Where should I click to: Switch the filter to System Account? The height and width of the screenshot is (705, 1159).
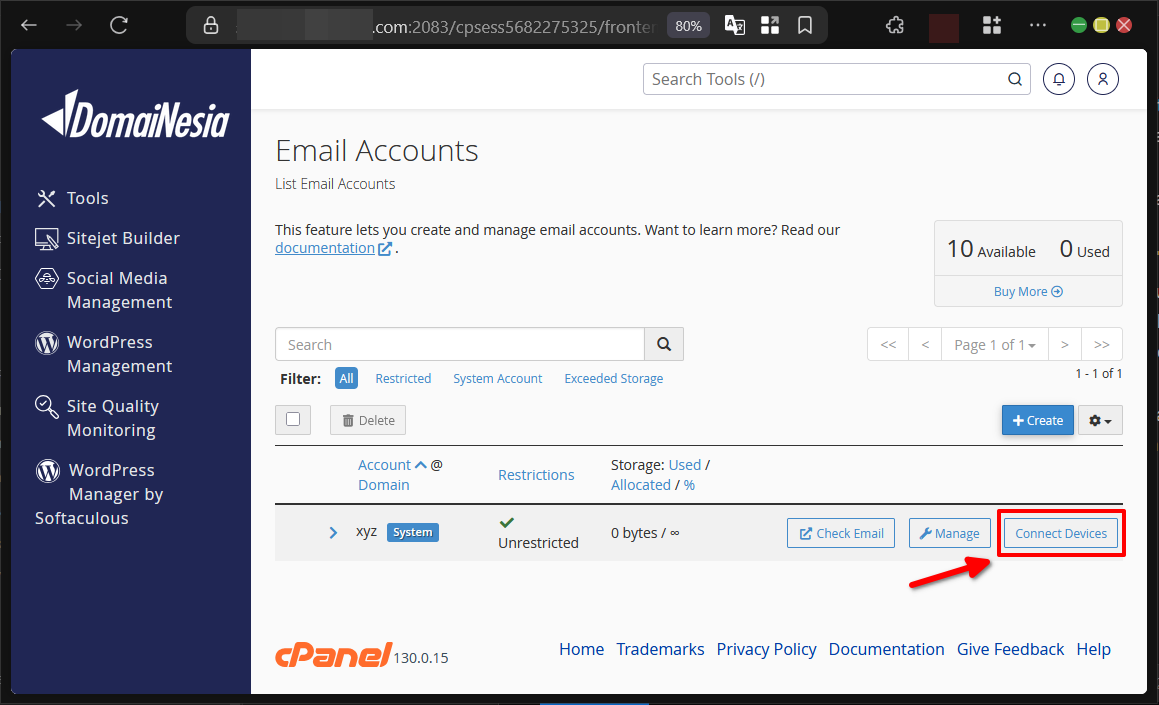tap(497, 378)
